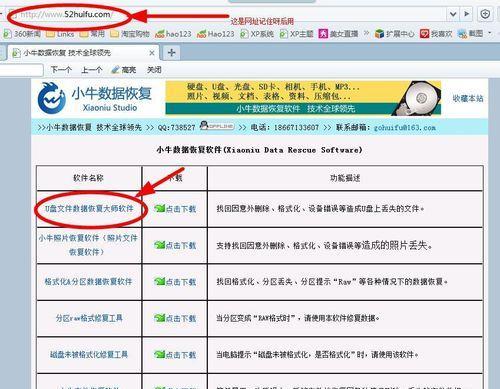This screenshot has height=389, width=500.
Task: Click the new tab plus button
Action: (171, 53)
